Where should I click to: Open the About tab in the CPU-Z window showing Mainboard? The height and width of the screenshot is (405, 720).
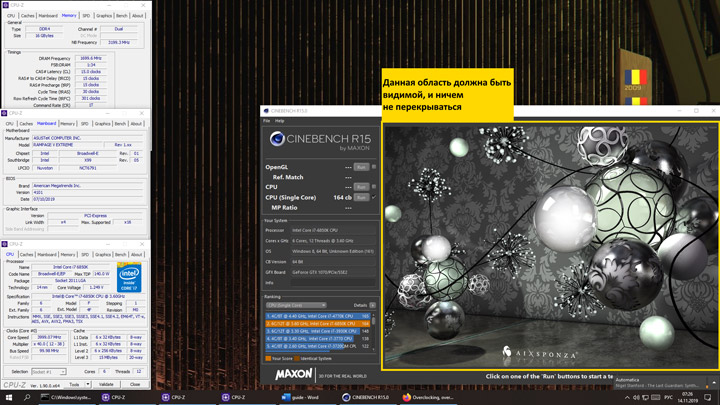pyautogui.click(x=136, y=124)
